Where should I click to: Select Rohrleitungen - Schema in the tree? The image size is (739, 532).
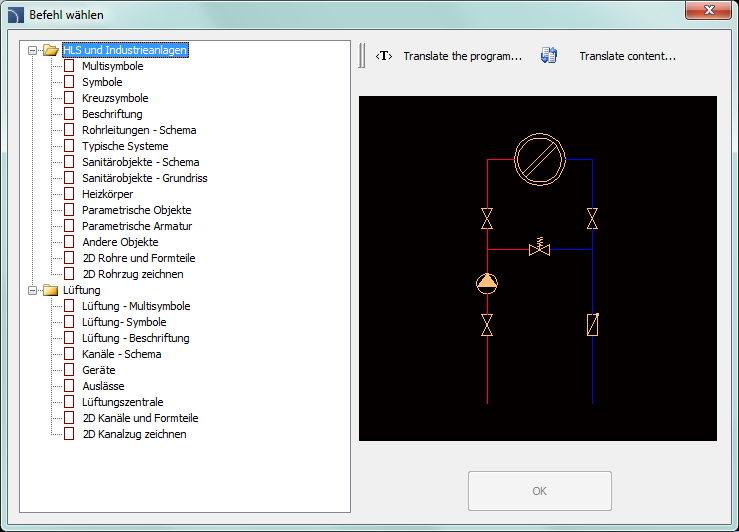pyautogui.click(x=139, y=130)
